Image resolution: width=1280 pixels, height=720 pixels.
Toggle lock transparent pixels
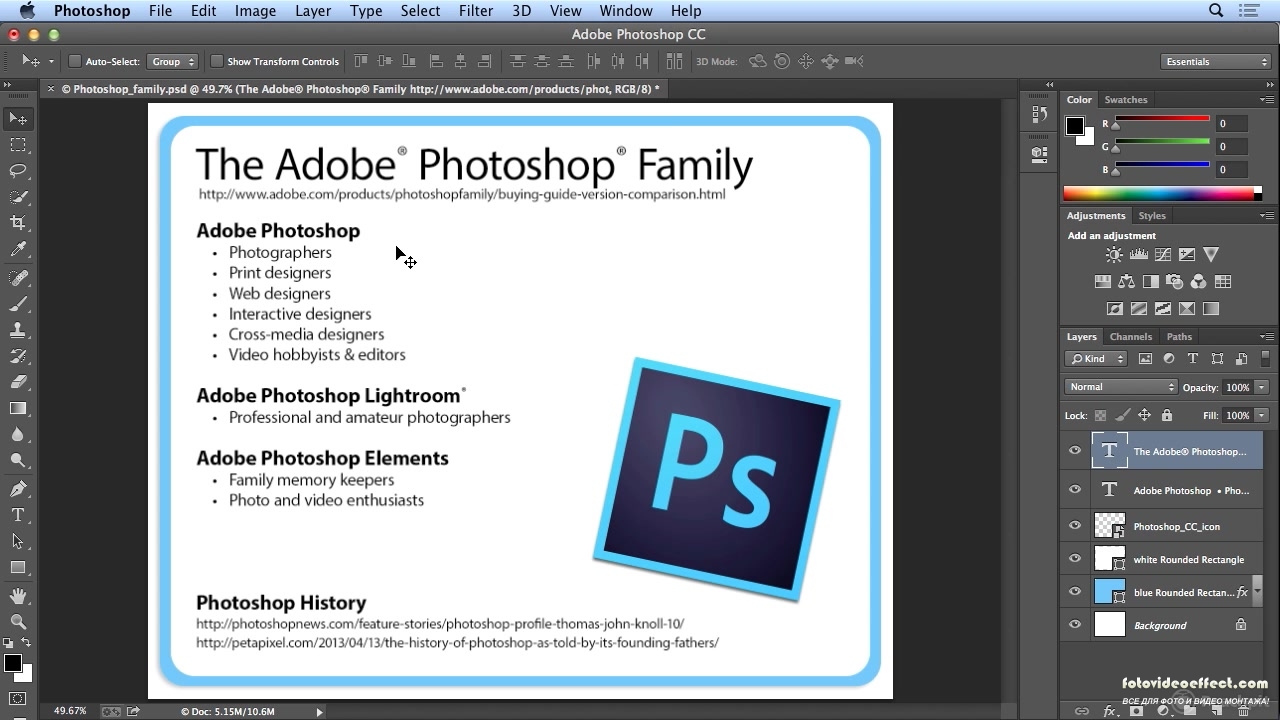pos(1101,415)
